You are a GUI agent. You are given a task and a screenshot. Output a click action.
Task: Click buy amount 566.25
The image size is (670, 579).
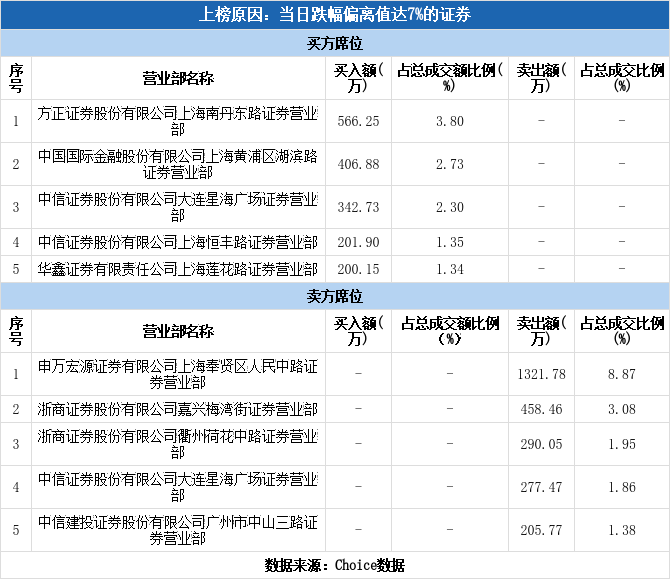click(358, 121)
